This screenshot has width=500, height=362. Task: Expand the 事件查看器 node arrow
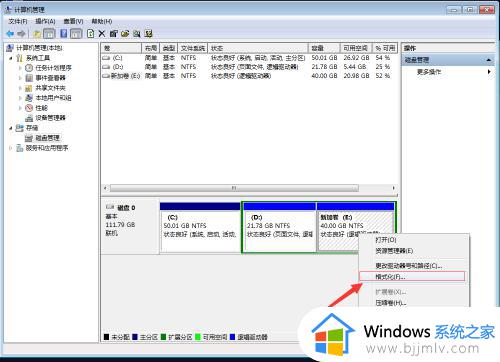tap(20, 78)
